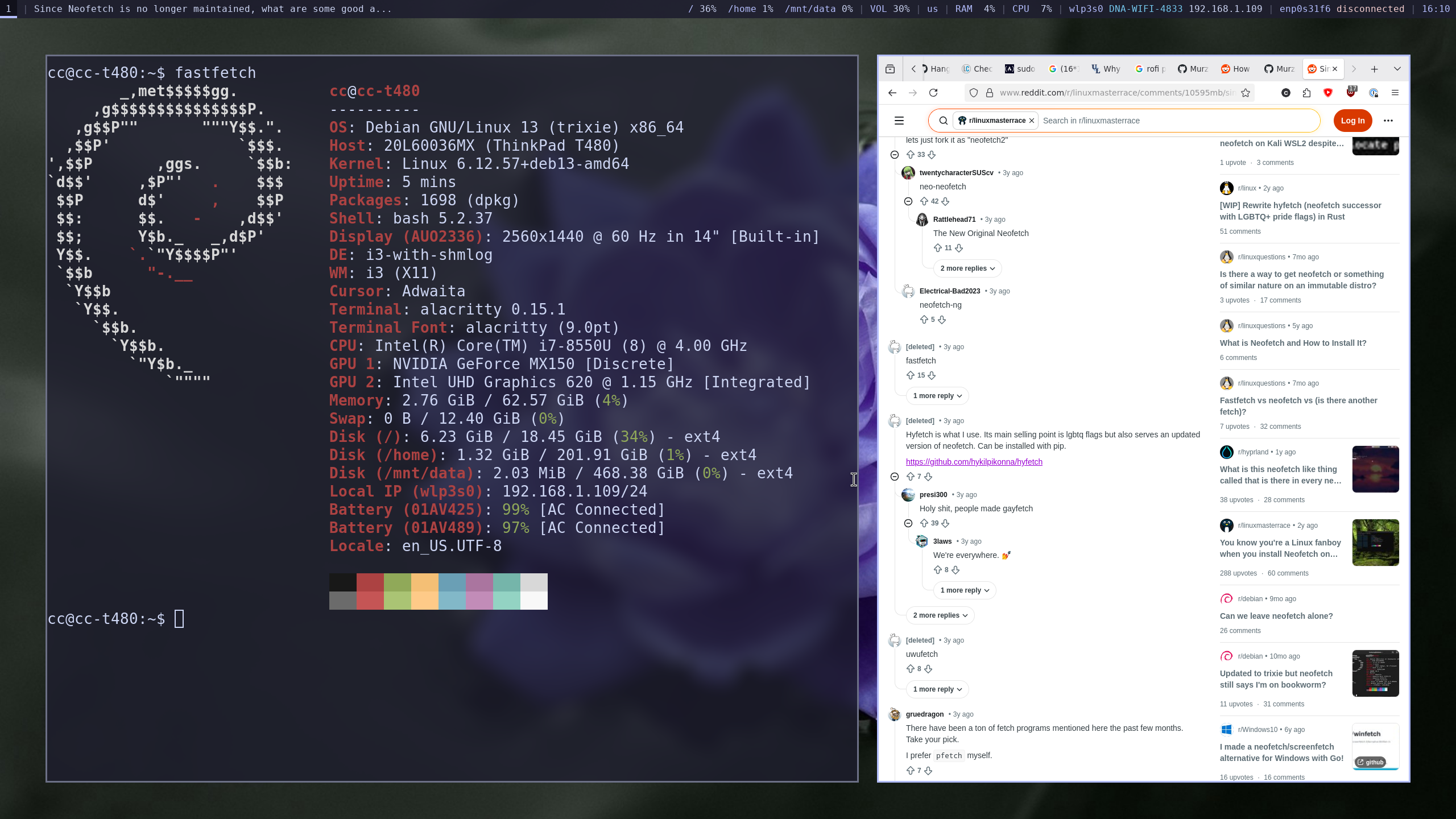This screenshot has height=819, width=1456.
Task: Remove r/linuxmasterrace search filter chip
Action: coord(1031,121)
